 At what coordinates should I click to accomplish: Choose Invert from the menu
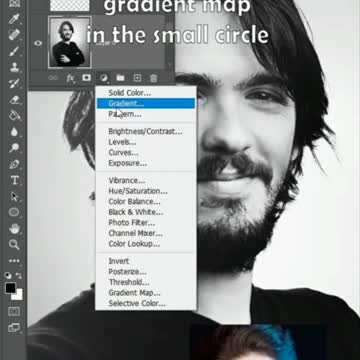click(119, 261)
